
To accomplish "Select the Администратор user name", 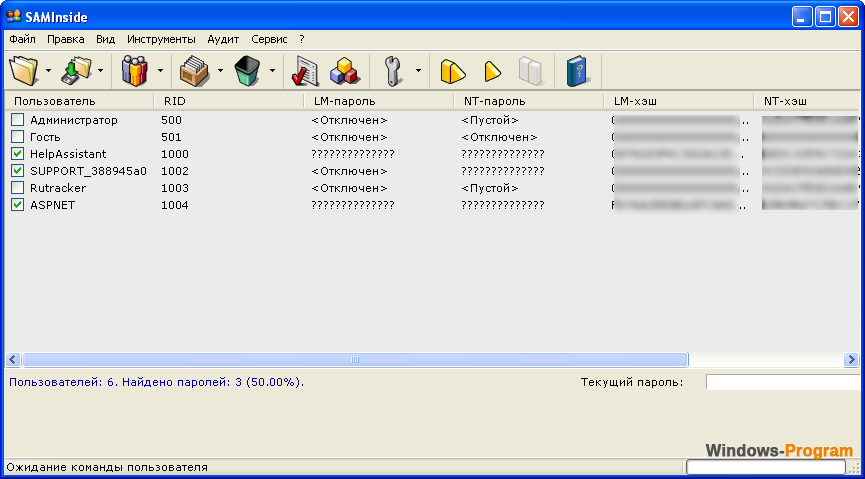I will pyautogui.click(x=74, y=120).
